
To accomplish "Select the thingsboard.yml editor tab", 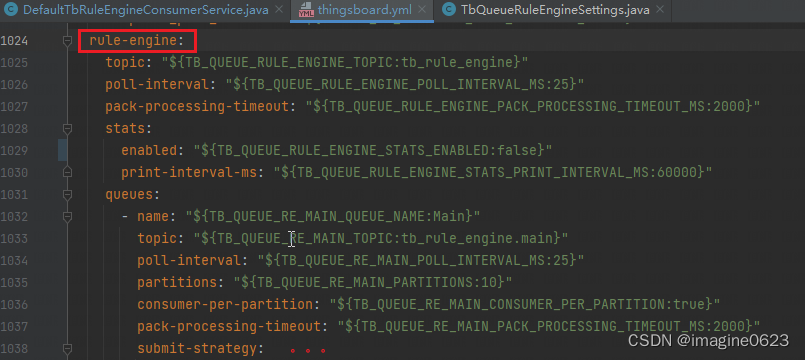I will [365, 10].
